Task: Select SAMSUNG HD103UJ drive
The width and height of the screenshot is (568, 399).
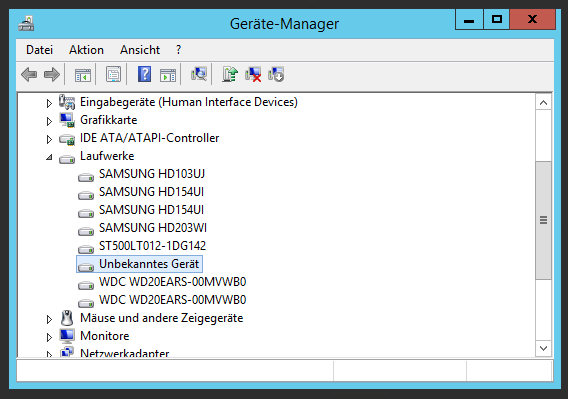Action: click(x=152, y=174)
